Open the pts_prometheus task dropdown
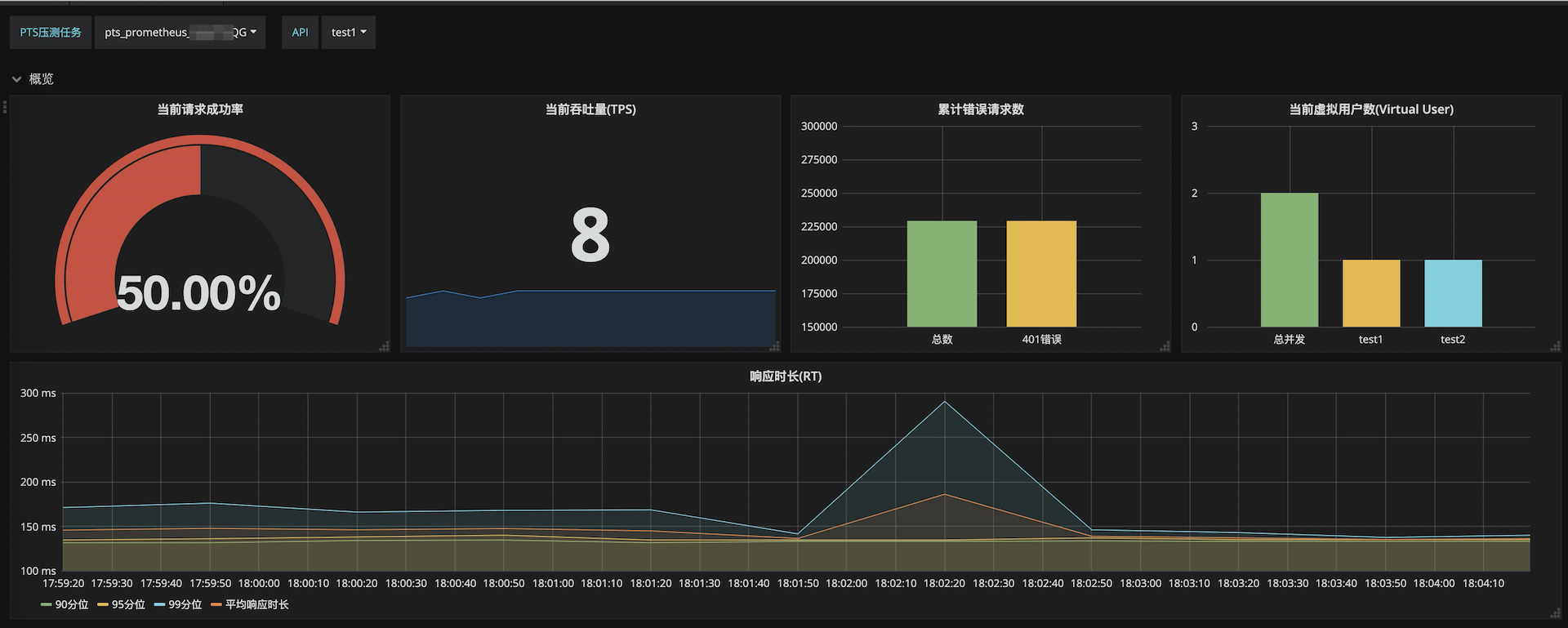The height and width of the screenshot is (628, 1568). pyautogui.click(x=180, y=33)
